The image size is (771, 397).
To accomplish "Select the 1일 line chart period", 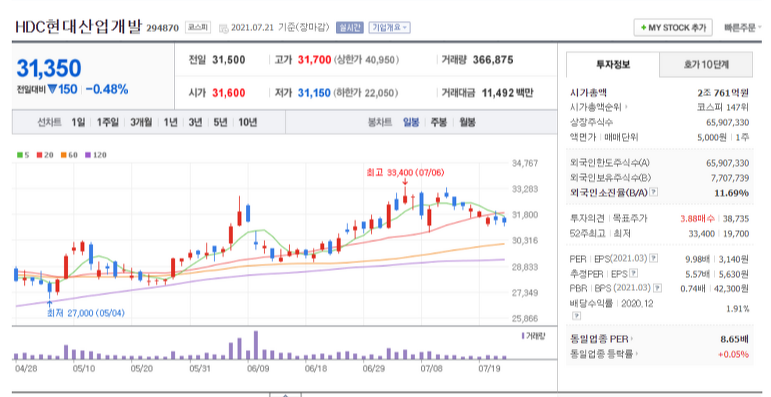I will (x=78, y=122).
